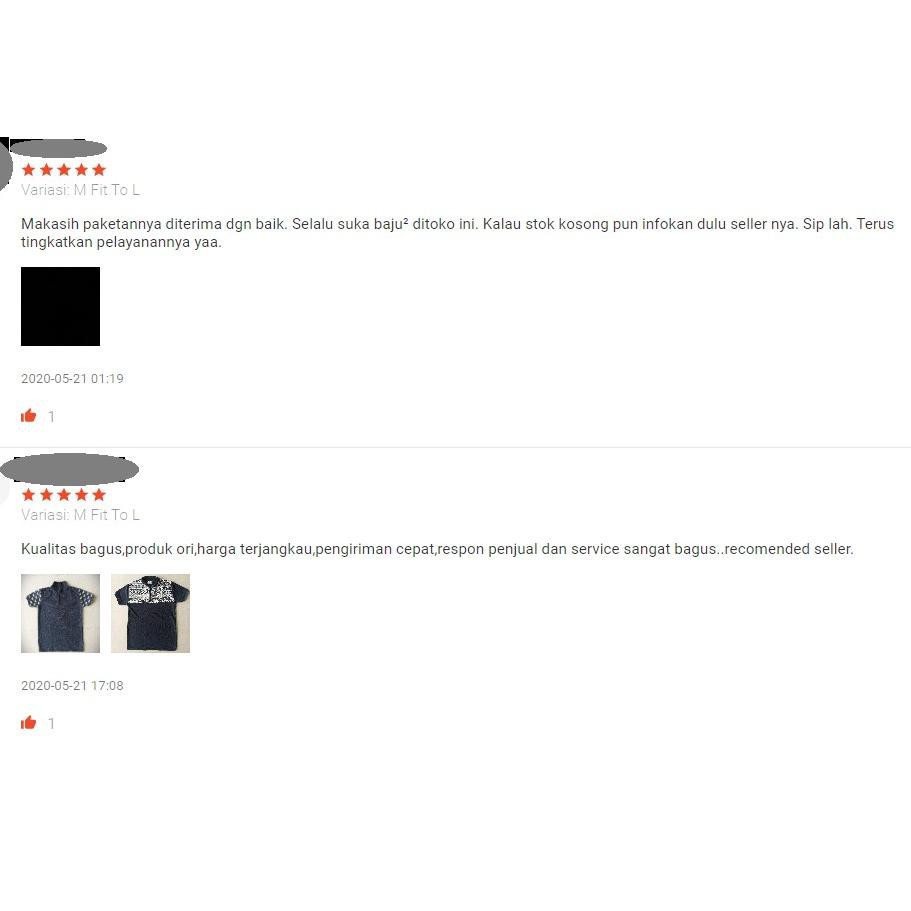Click the review text starting with "Kualitas bagus"

pos(437,548)
